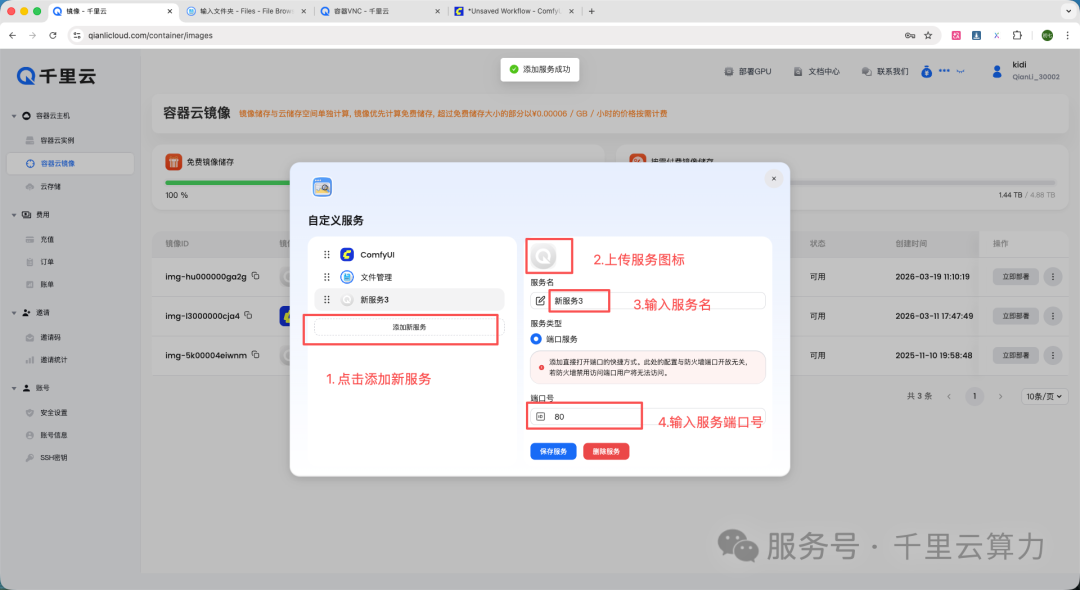Viewport: 1080px width, 590px height.
Task: Open the 10条/页 page size dropdown
Action: (1045, 396)
